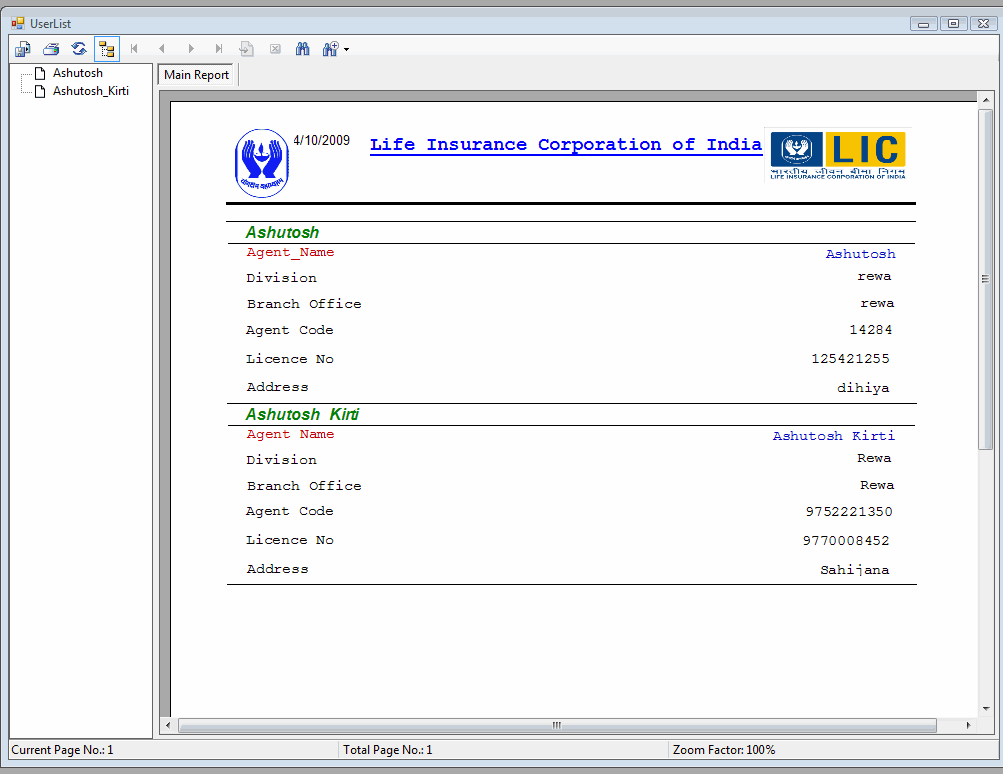Screen dimensions: 1003x774
Task: Close the current report view
Action: [275, 48]
